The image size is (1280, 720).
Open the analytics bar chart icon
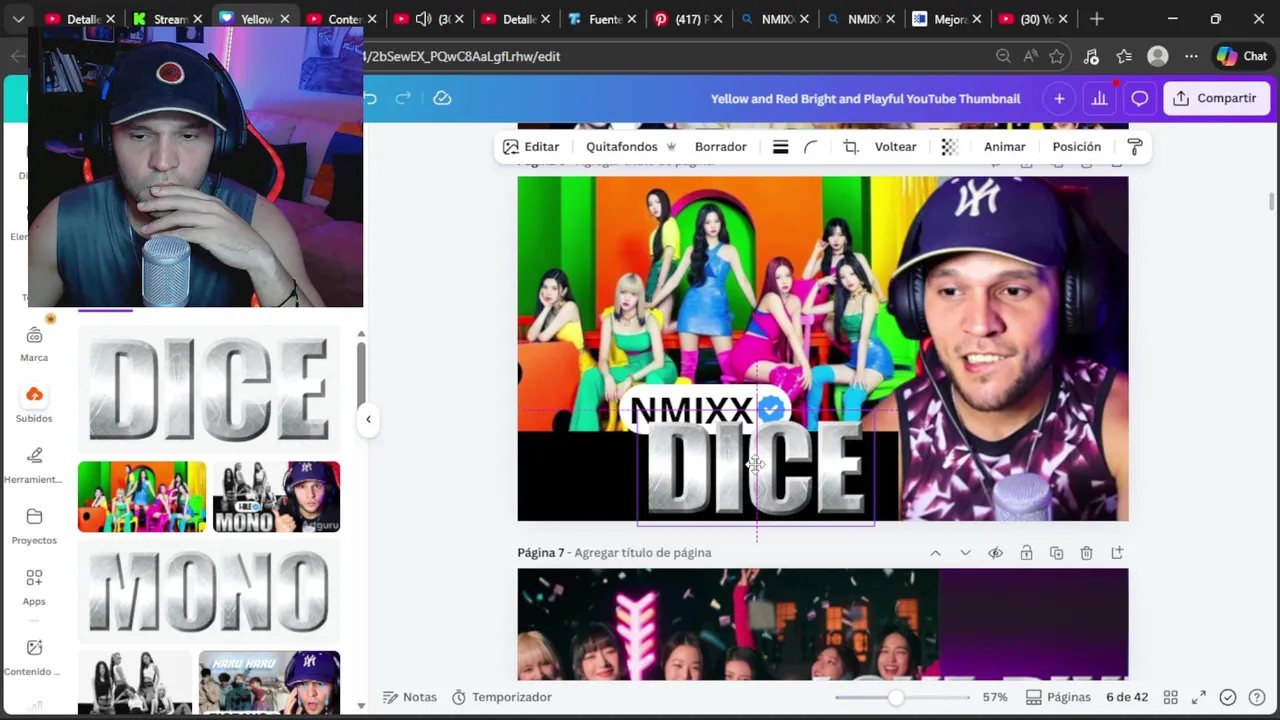tap(1099, 98)
